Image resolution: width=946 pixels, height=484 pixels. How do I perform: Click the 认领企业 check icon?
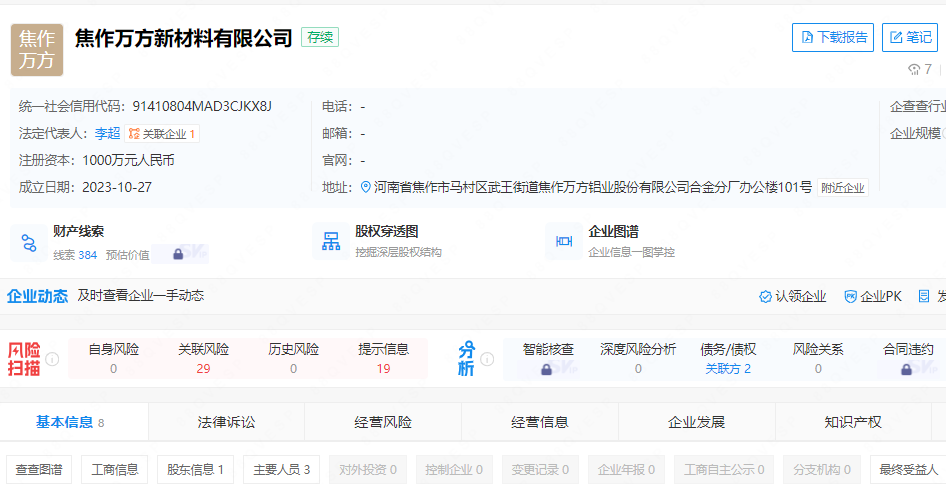tap(765, 296)
